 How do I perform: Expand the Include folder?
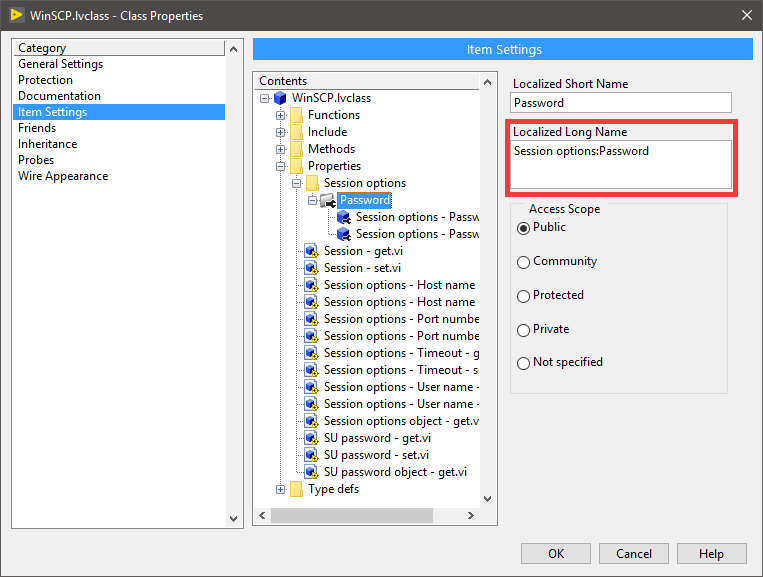point(280,133)
